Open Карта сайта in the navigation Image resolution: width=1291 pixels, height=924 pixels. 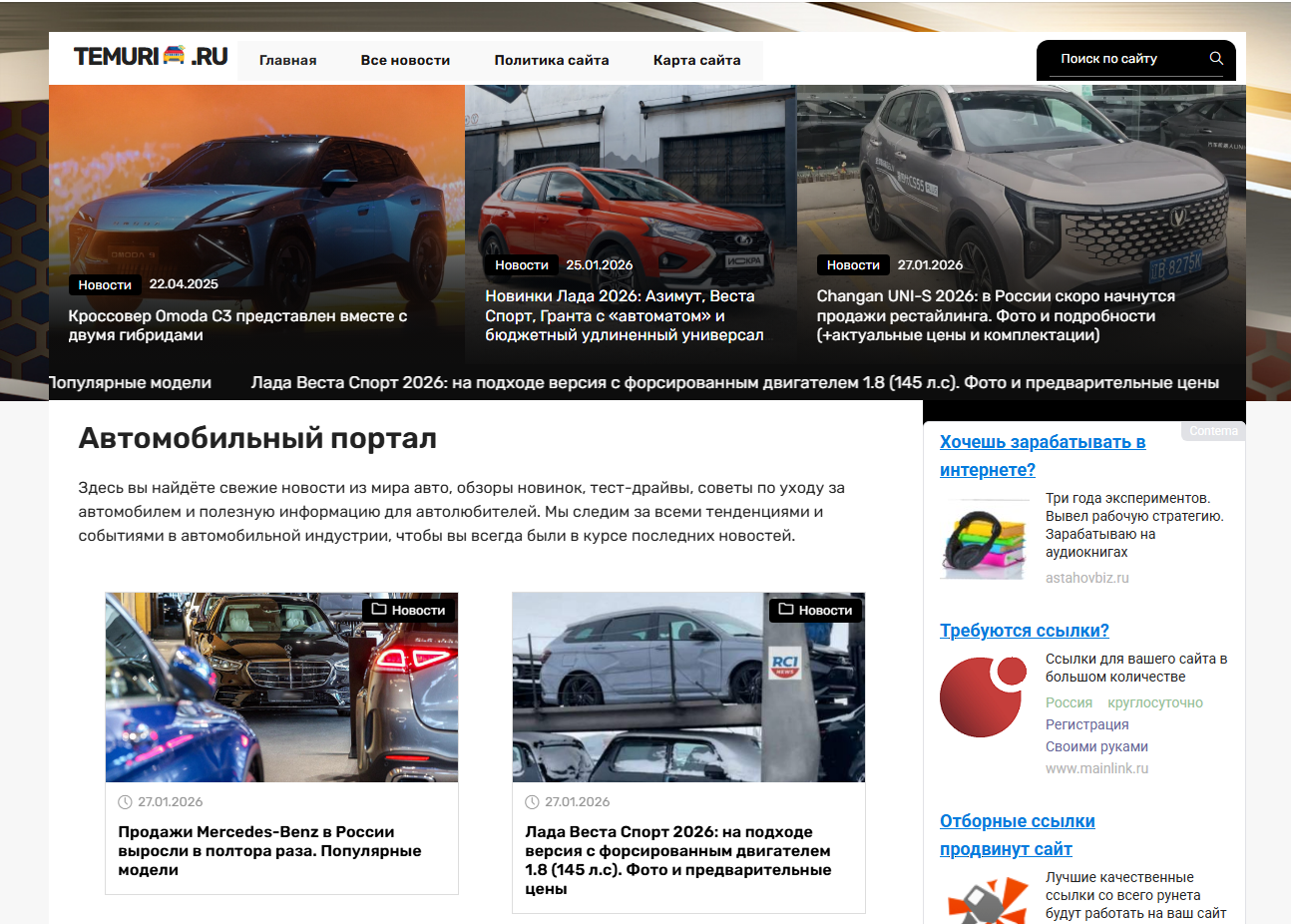click(x=697, y=60)
